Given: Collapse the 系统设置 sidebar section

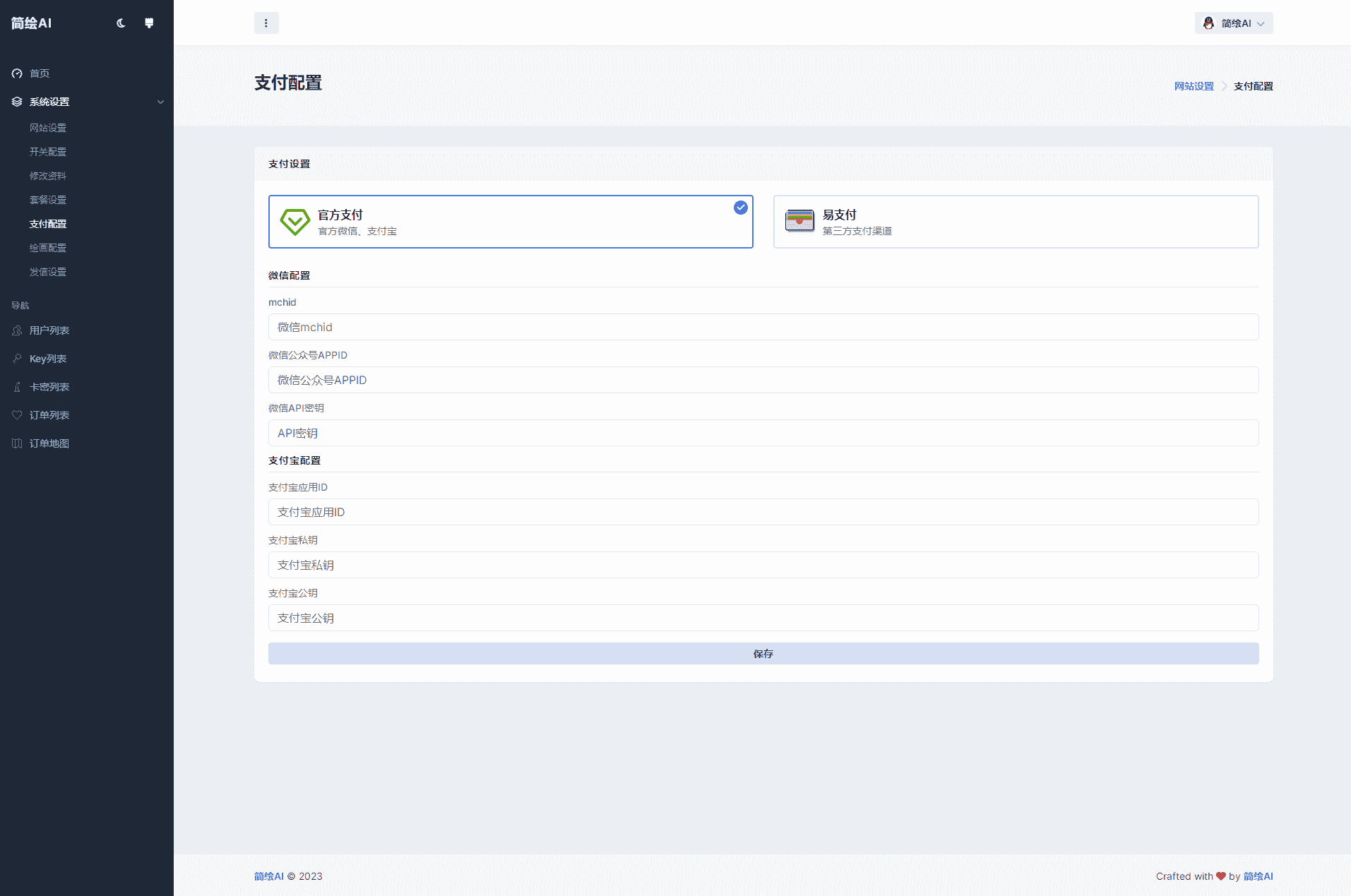Looking at the screenshot, I should coord(49,102).
